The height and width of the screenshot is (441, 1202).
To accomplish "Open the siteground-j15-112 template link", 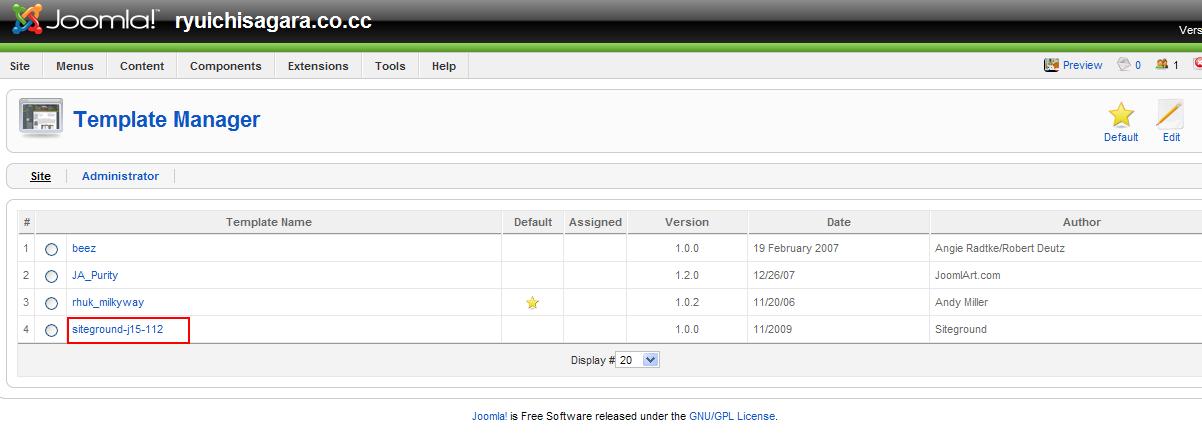I will pyautogui.click(x=117, y=329).
